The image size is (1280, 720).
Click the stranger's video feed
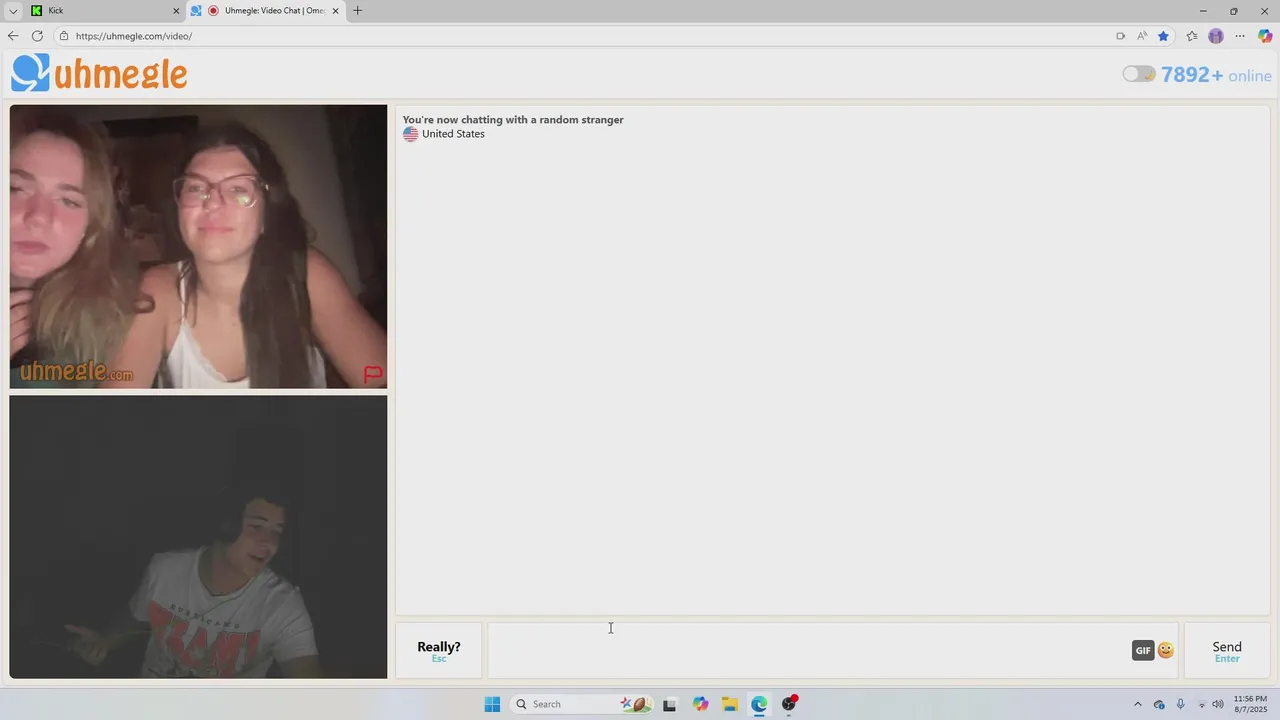[x=198, y=246]
